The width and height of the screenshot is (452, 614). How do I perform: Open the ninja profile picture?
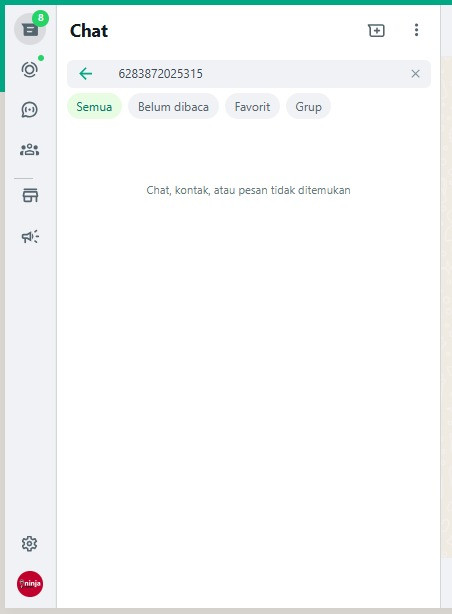[30, 584]
